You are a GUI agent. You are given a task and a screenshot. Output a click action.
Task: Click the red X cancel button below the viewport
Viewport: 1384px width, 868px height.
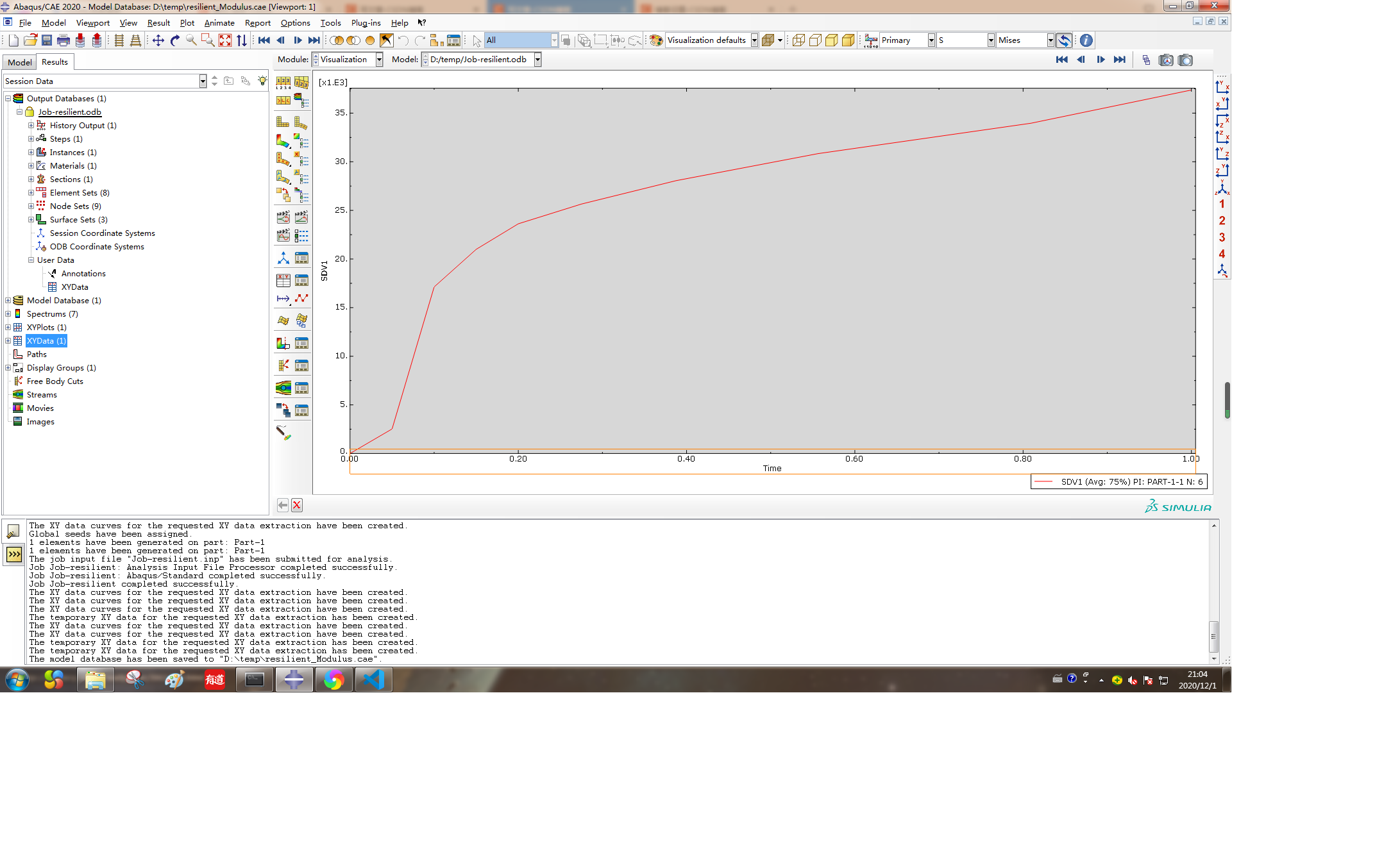(x=297, y=505)
